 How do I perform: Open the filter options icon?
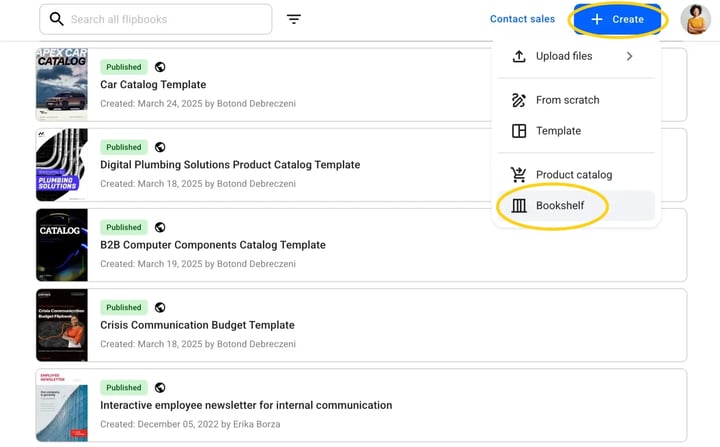click(x=294, y=19)
